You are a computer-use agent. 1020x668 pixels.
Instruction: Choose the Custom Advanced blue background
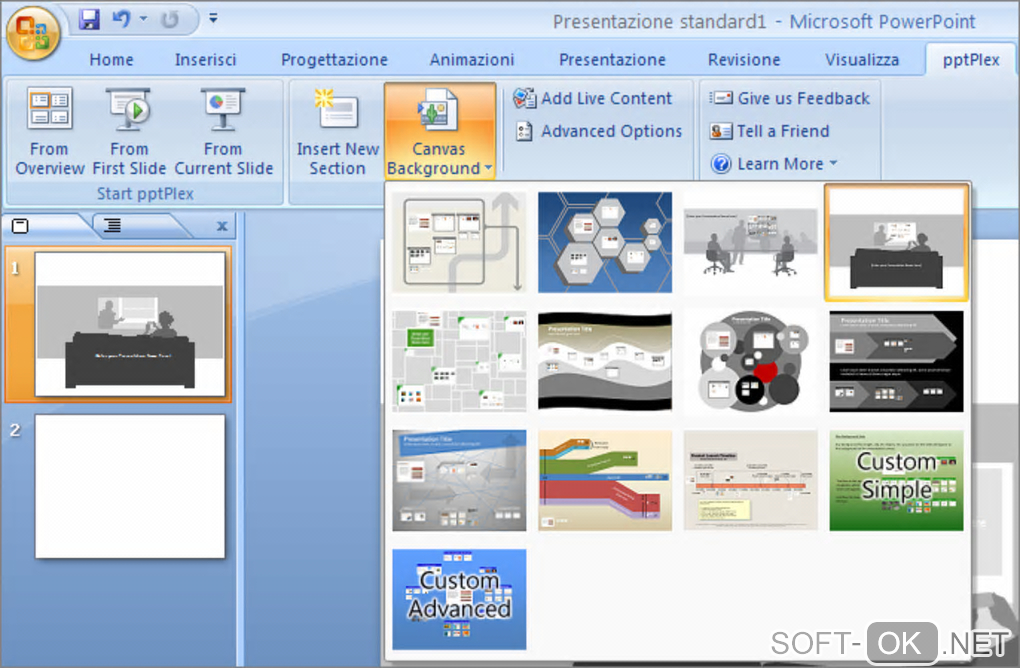459,599
